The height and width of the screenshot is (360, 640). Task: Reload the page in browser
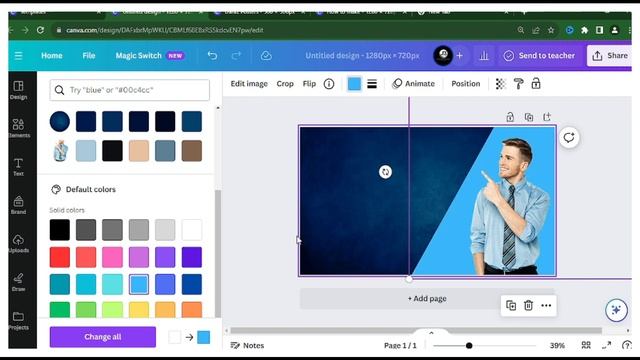pos(40,30)
